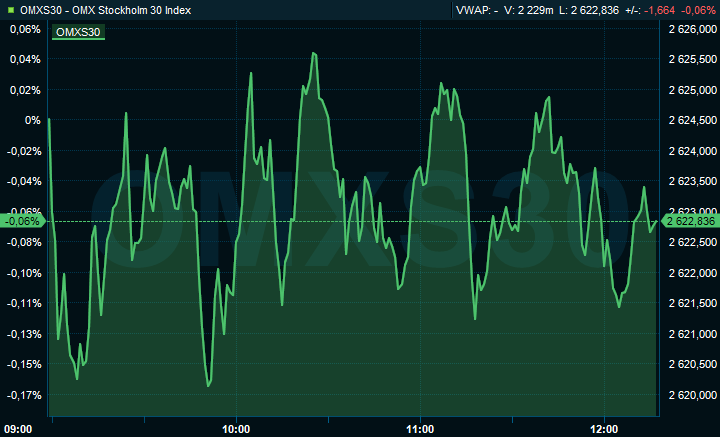
Task: Click the -0,06% change in header
Action: 698,10
